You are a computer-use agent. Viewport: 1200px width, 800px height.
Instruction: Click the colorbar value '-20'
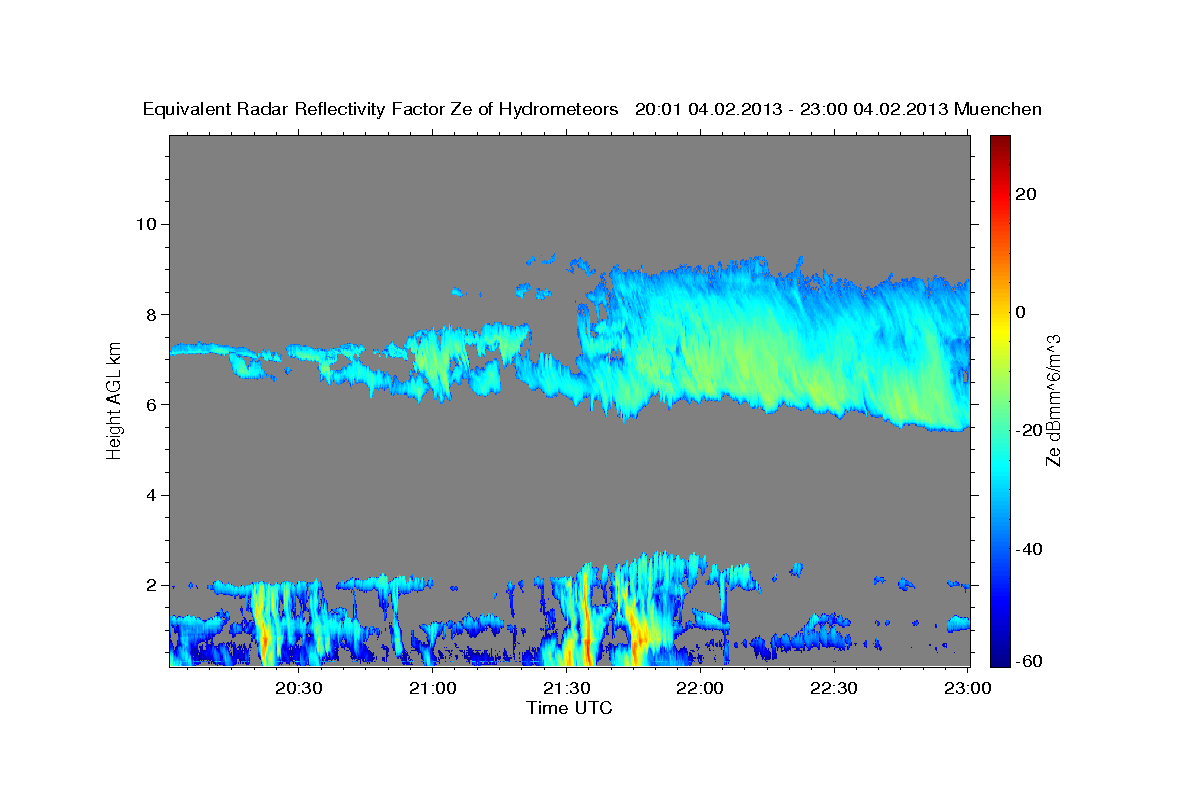(1030, 430)
